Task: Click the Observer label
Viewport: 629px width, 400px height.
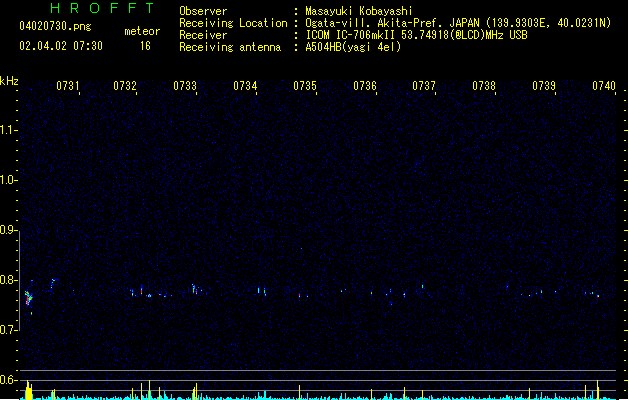Action: coord(203,11)
